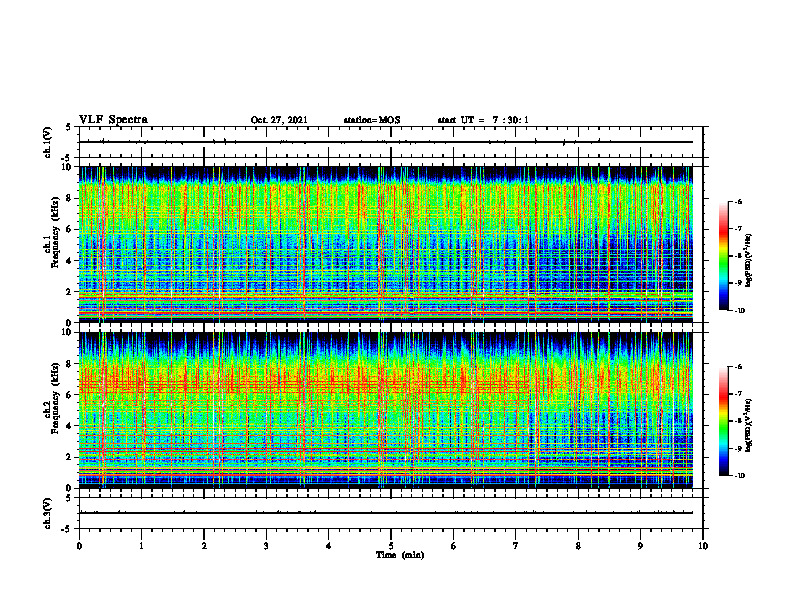Image resolution: width=792 pixels, height=612 pixels.
Task: Click the "start UT = 7:30:1" header text
Action: click(483, 120)
